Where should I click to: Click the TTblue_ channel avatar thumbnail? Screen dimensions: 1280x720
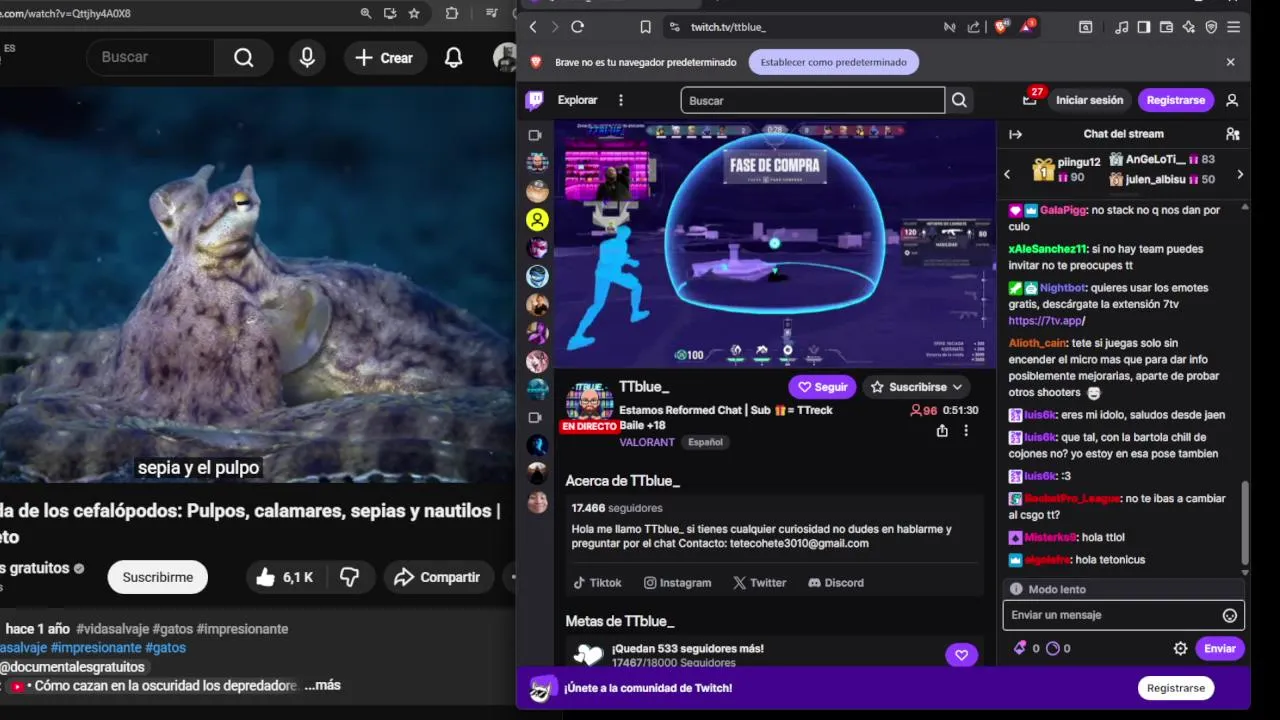point(589,403)
